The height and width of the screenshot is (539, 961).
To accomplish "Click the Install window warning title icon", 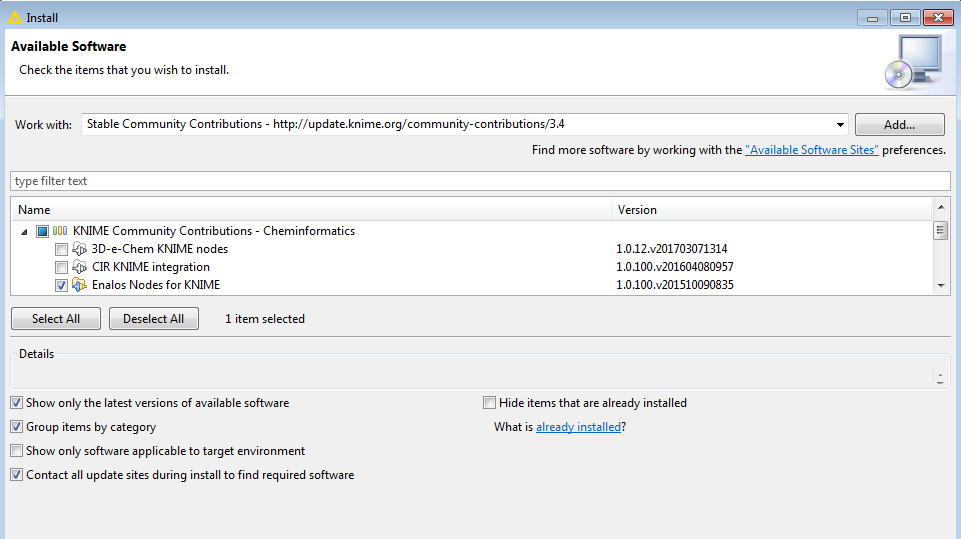I will point(15,18).
